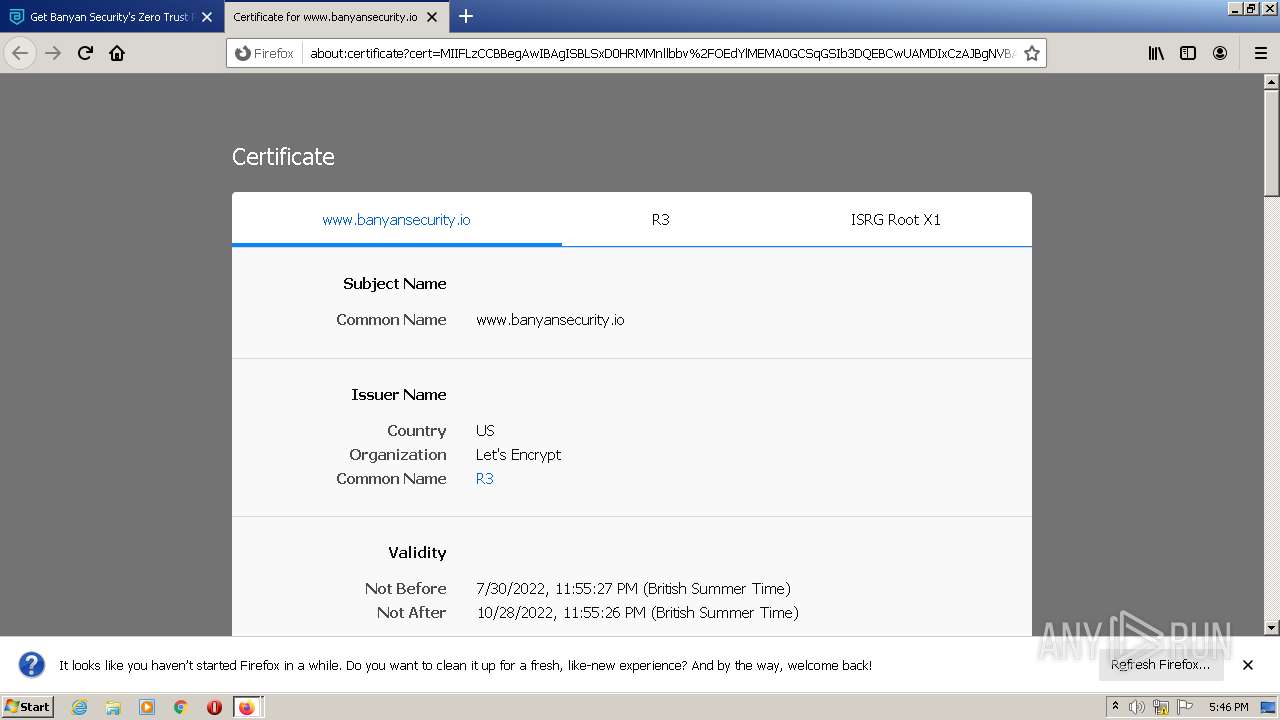This screenshot has height=720, width=1280.
Task: Click the taskbar clock 5:46 PM
Action: tap(1228, 707)
